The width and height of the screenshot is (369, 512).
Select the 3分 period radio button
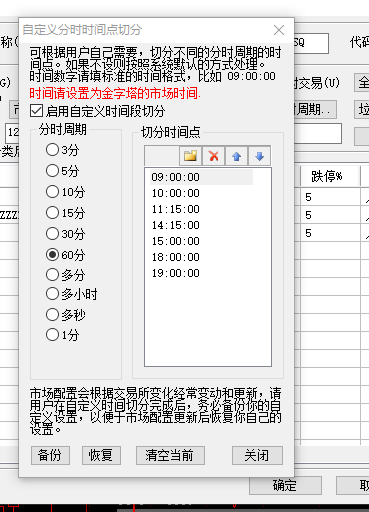52,150
